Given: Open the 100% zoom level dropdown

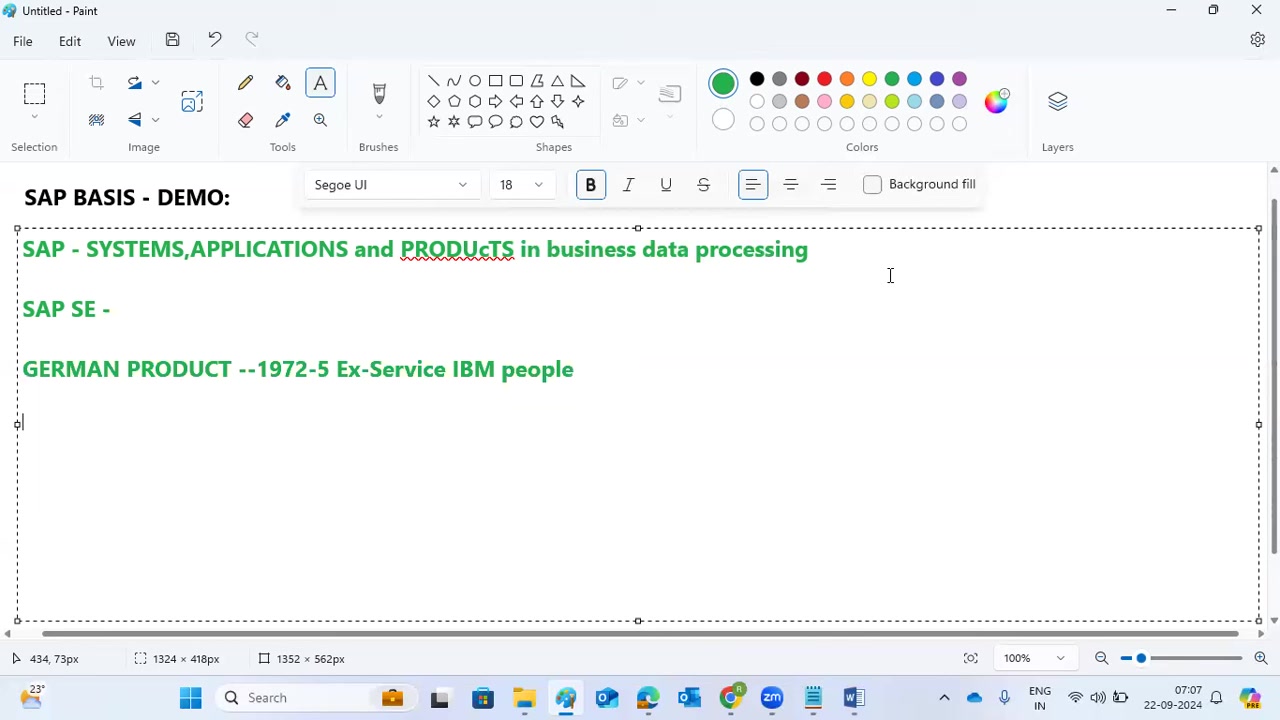Looking at the screenshot, I should [x=1035, y=658].
